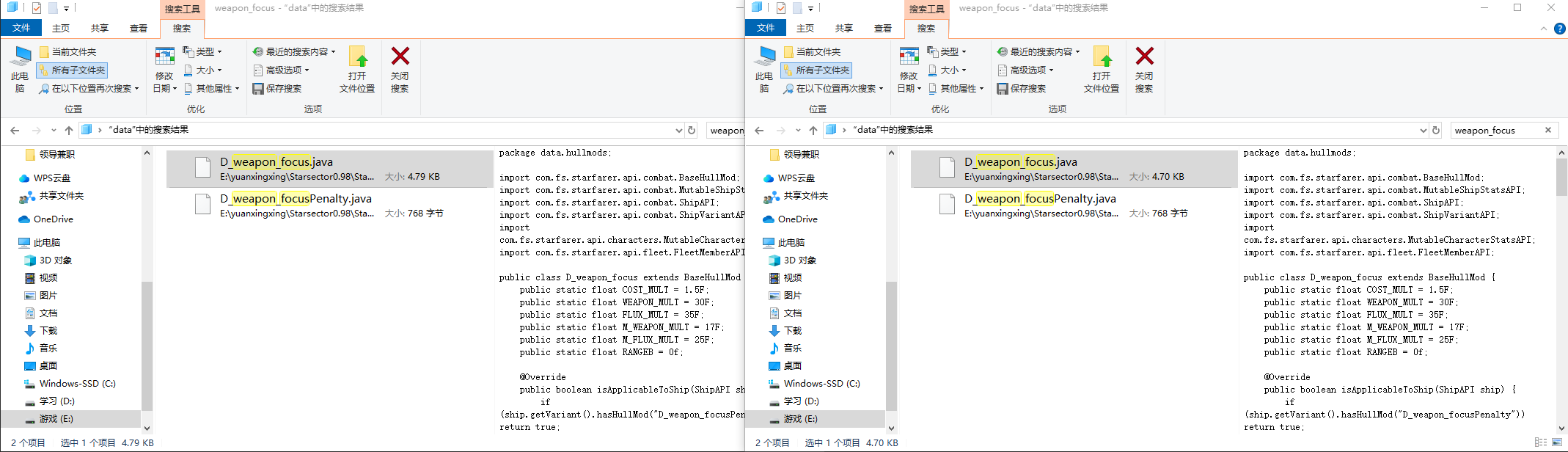This screenshot has width=1568, height=452.
Task: Open Search again in dropdown in right window
Action: click(x=833, y=89)
